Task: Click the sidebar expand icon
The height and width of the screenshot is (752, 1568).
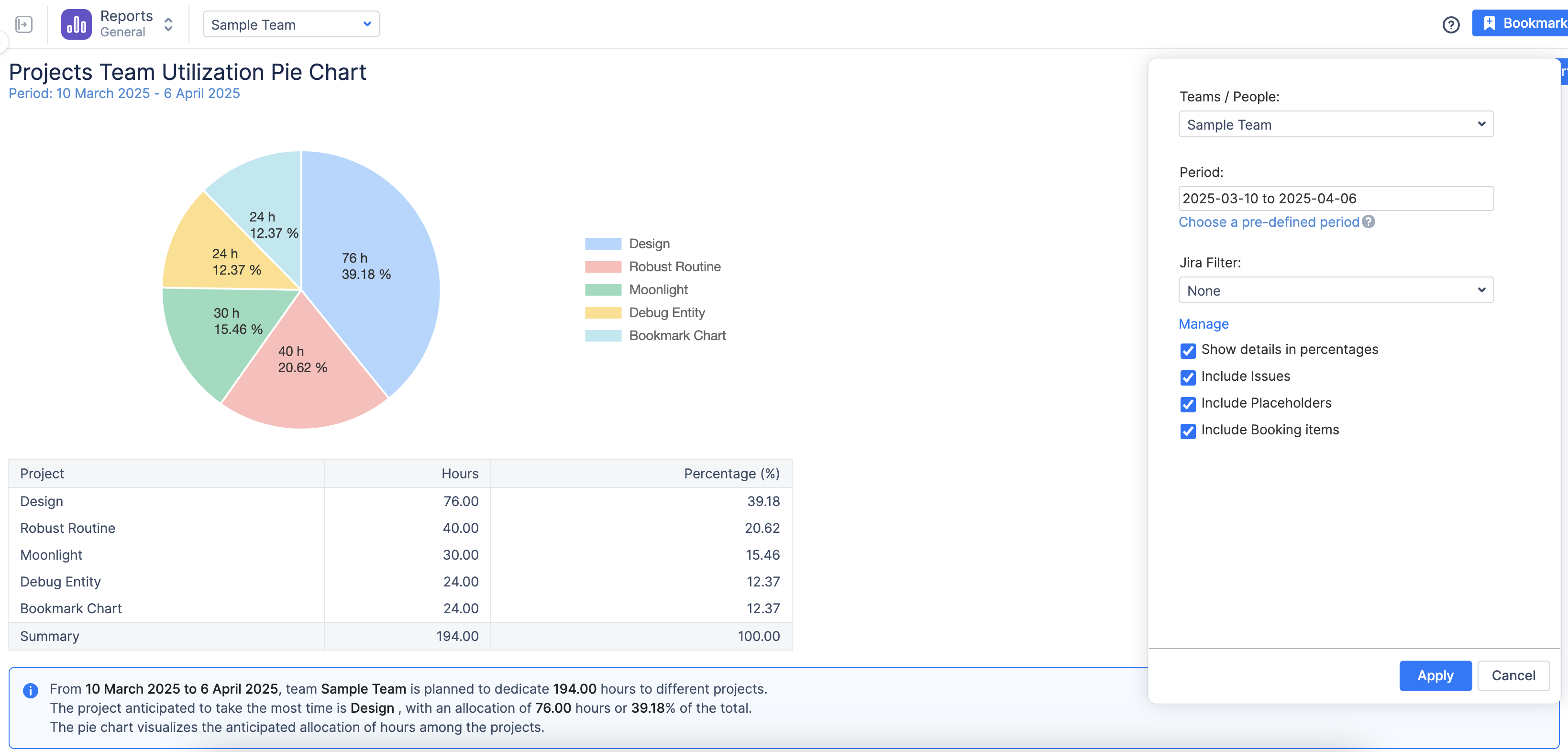Action: (x=24, y=24)
